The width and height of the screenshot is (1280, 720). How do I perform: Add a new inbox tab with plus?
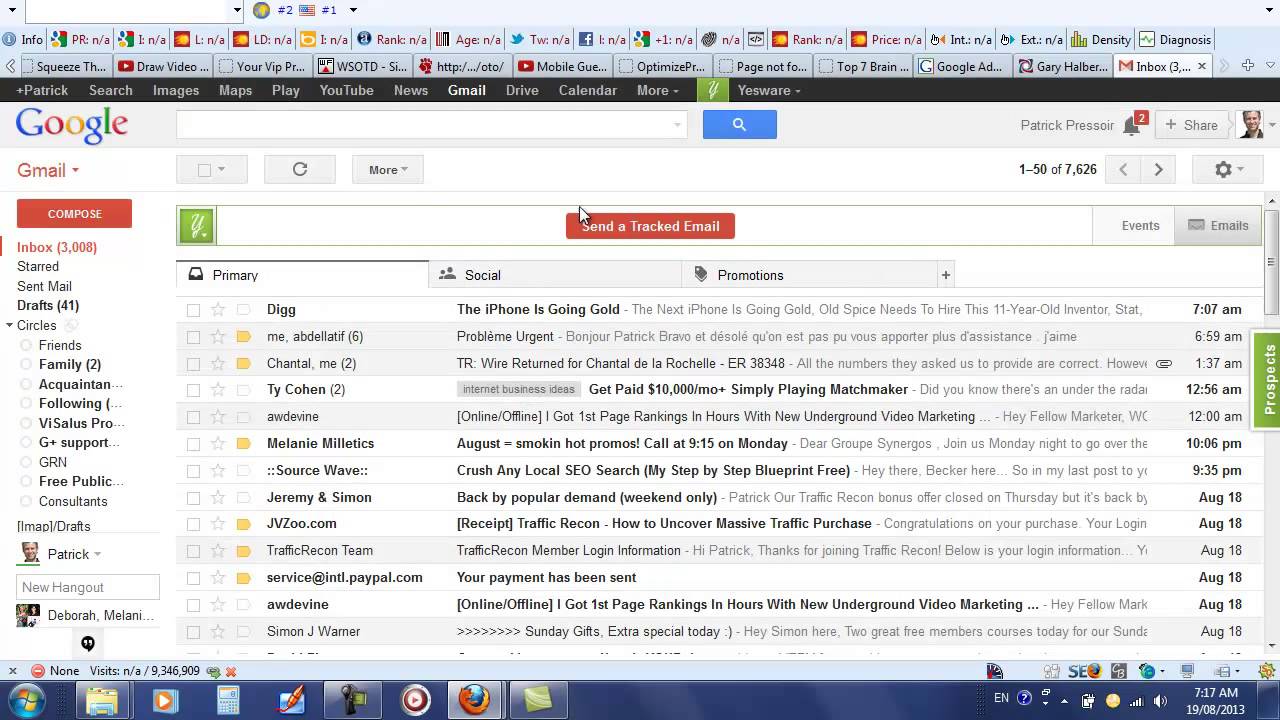[945, 275]
